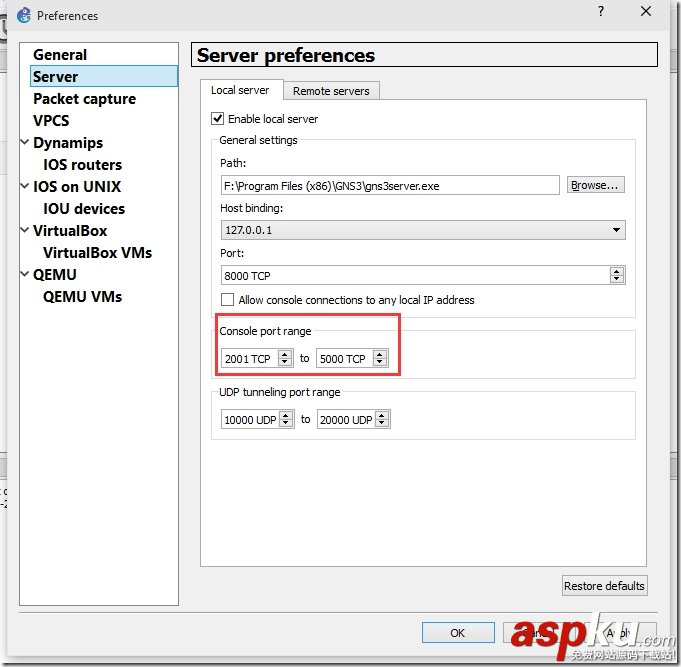The image size is (681, 667).
Task: Click the server Path input field
Action: [x=390, y=186]
